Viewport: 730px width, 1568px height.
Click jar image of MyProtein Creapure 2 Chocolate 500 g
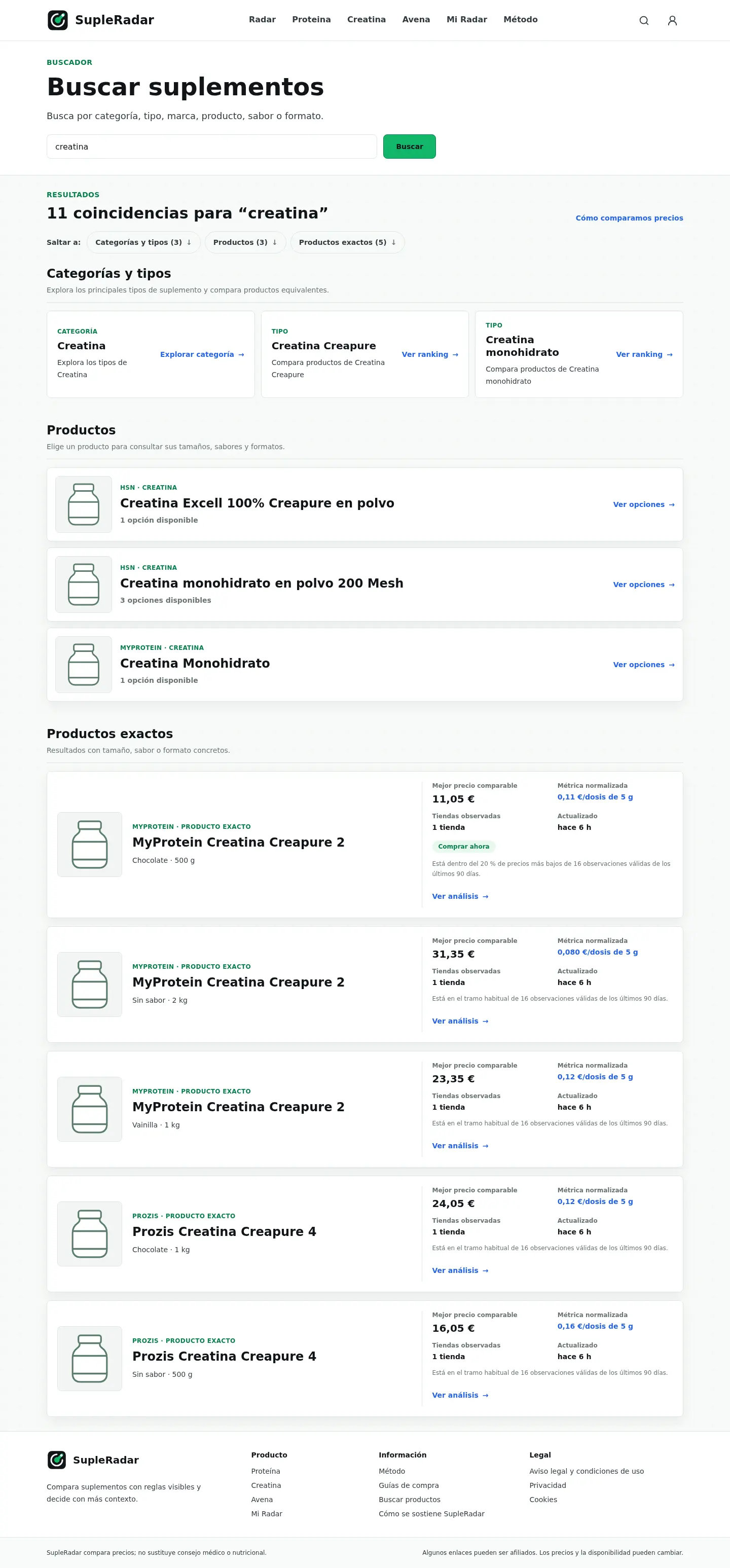click(x=90, y=844)
